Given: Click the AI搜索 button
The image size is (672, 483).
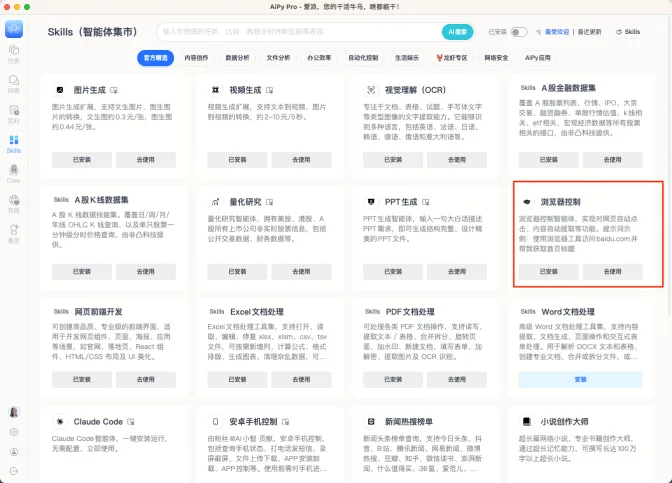Looking at the screenshot, I should coord(457,32).
